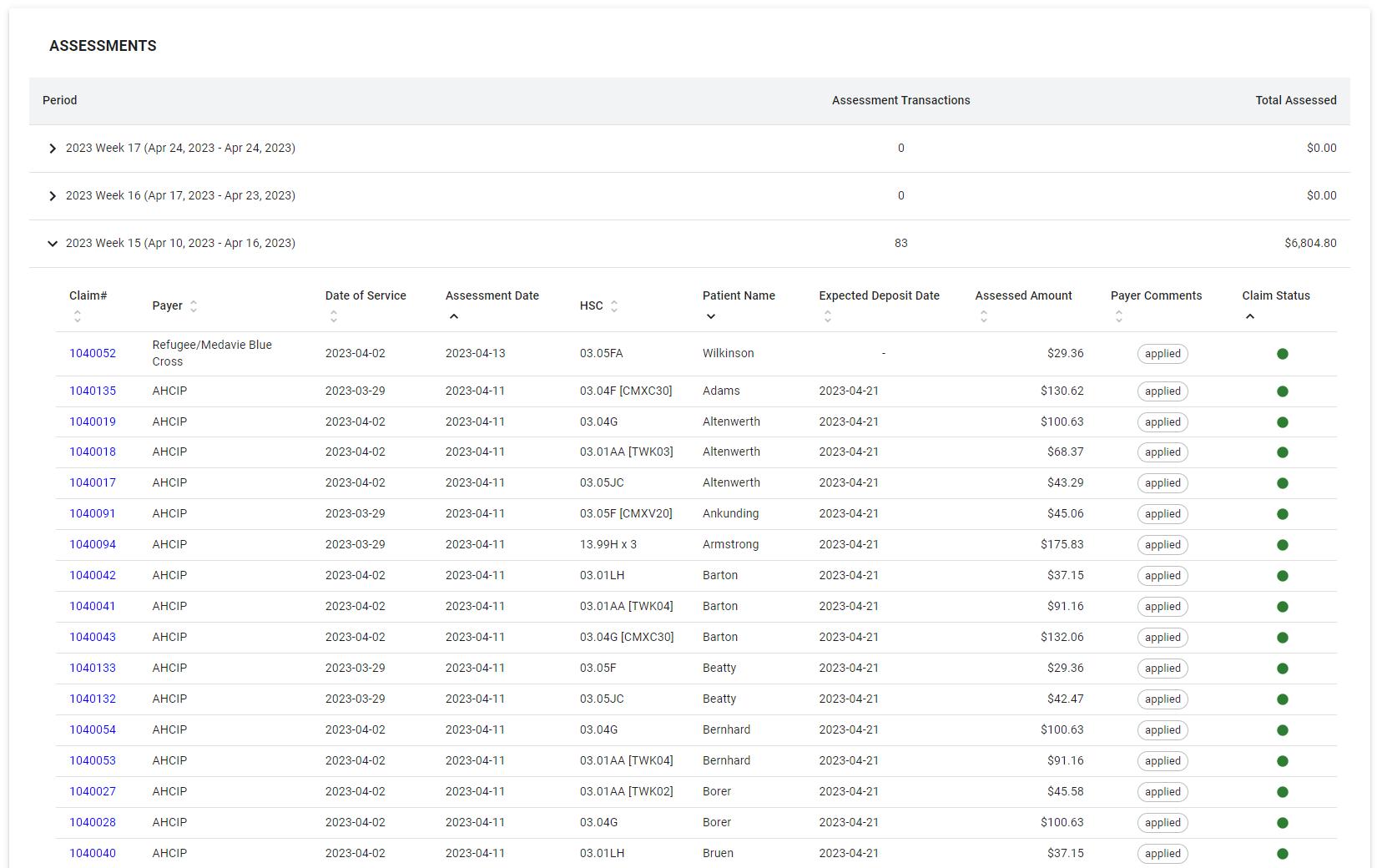
Task: Click Assessment Transactions column header
Action: [x=900, y=100]
